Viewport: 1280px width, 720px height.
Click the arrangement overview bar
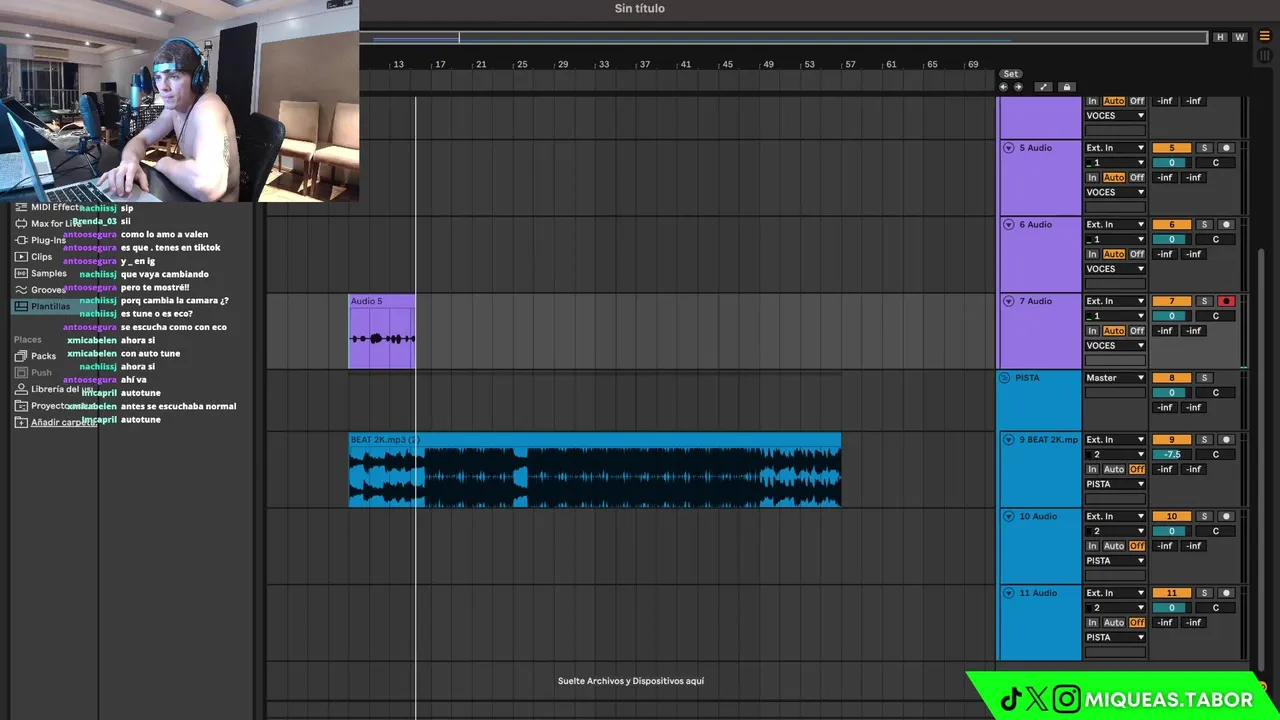point(783,38)
